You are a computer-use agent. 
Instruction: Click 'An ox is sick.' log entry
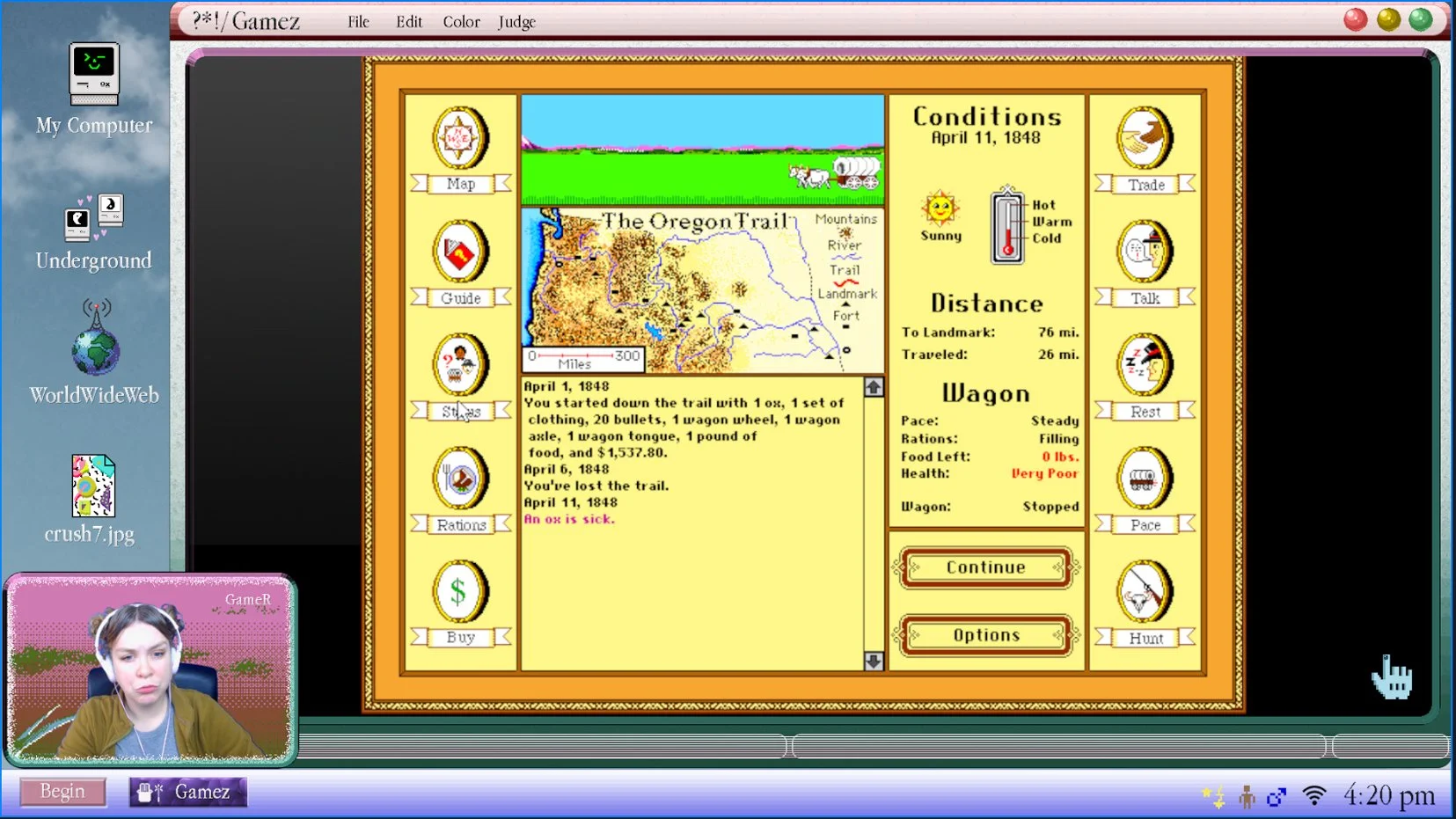pos(569,519)
